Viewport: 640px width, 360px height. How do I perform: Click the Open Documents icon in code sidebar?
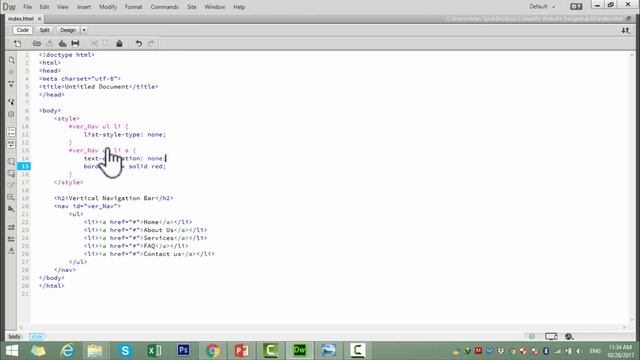[x=11, y=60]
